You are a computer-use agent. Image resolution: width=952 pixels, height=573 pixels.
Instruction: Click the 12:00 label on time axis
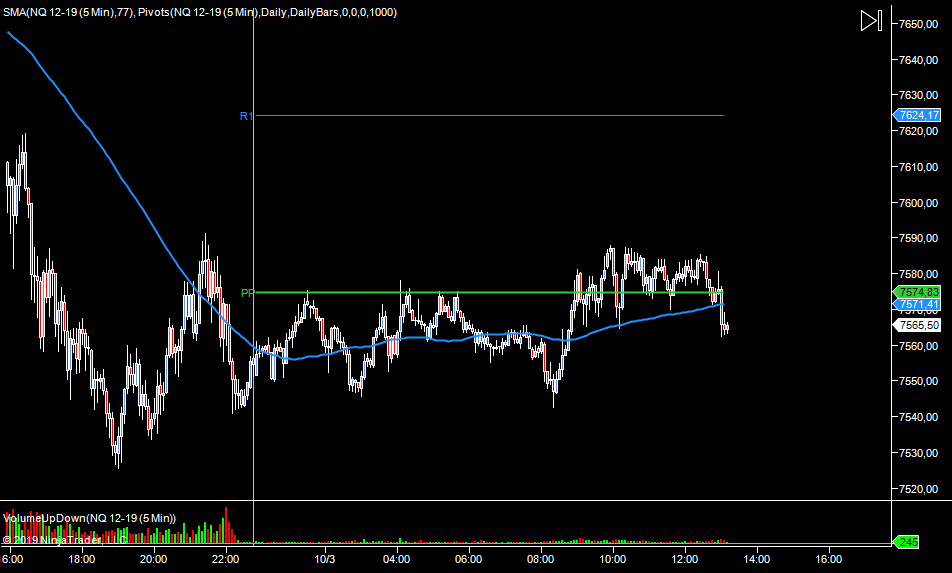(685, 558)
